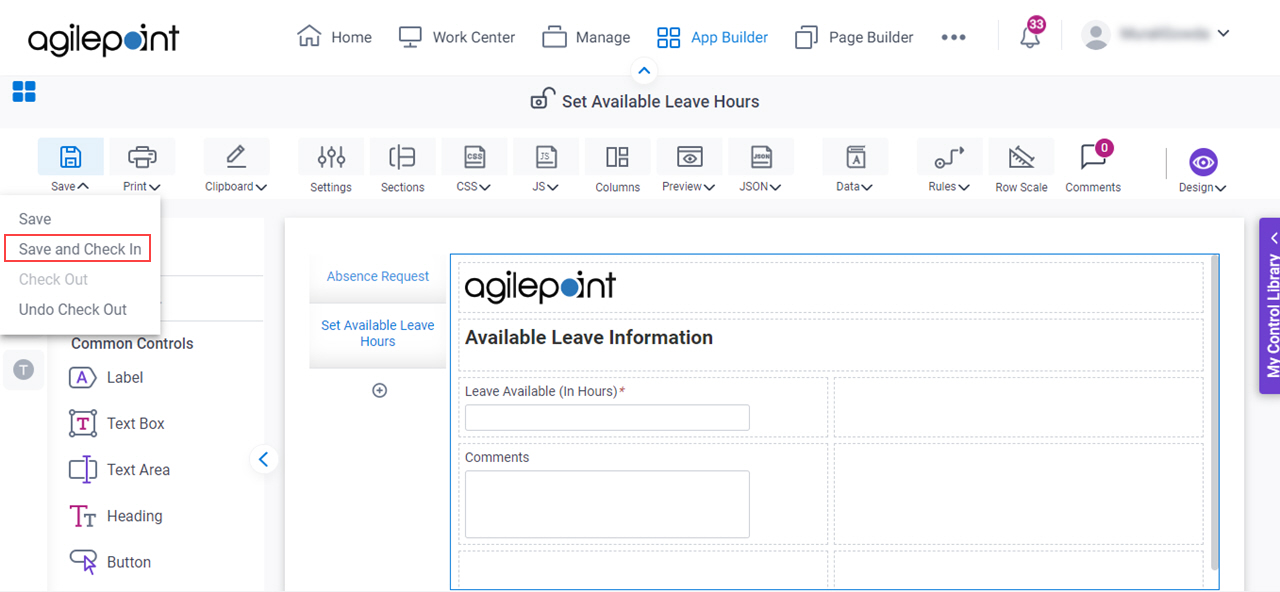
Task: Click the JSON file icon
Action: point(761,157)
